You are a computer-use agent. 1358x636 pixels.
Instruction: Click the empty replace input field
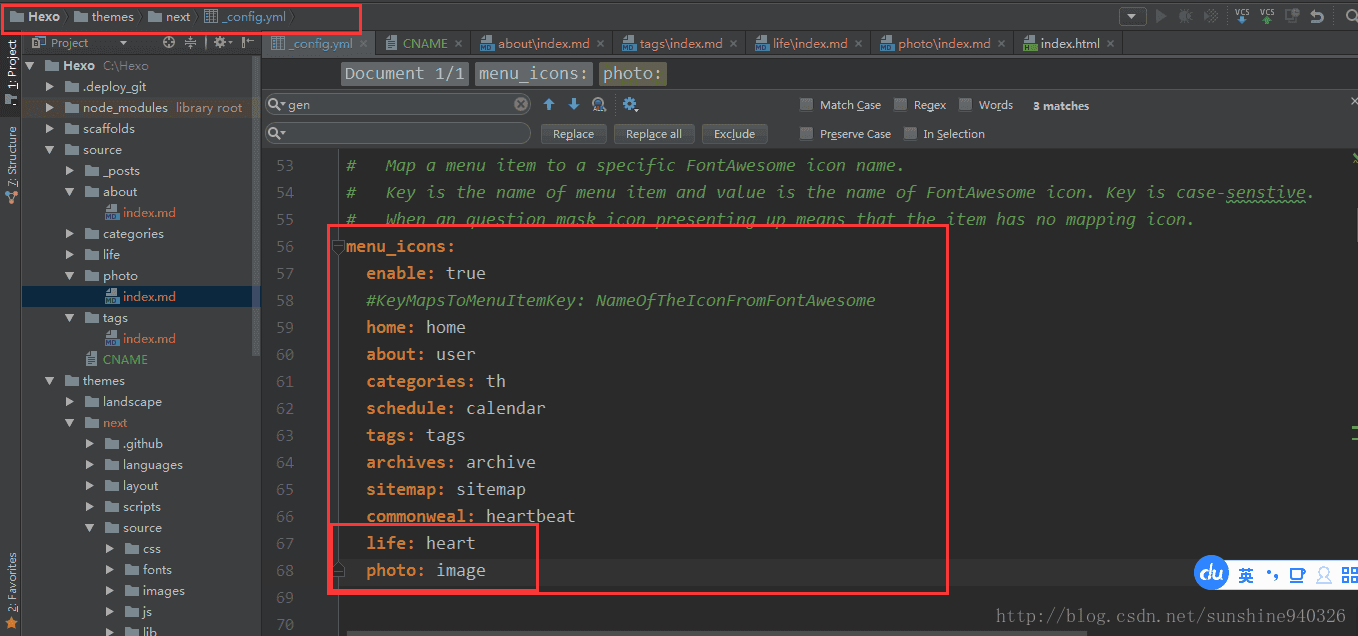398,133
